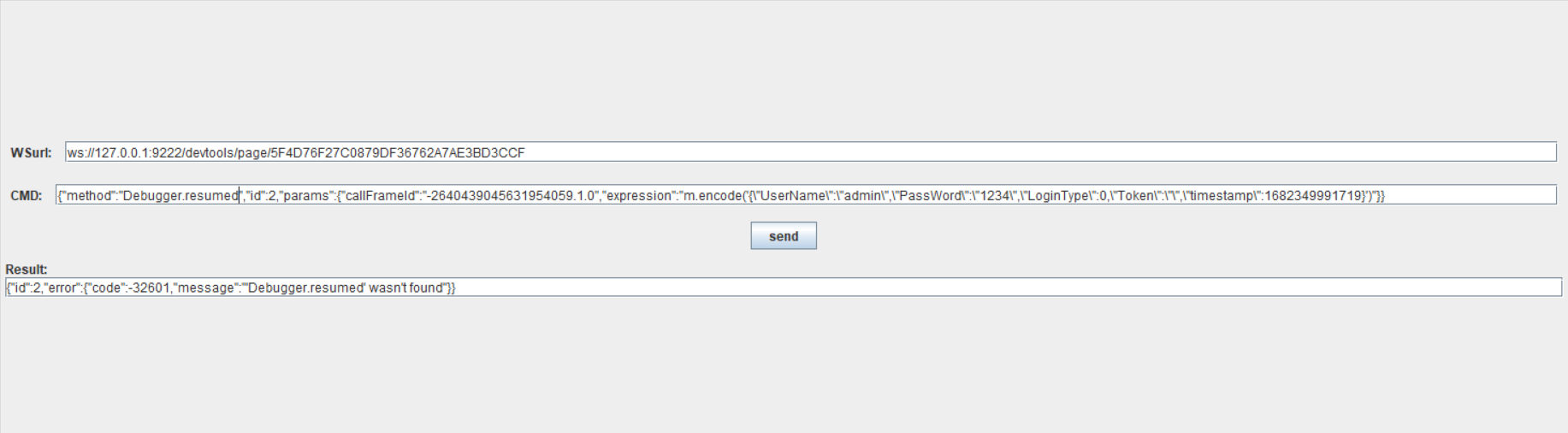Place cursor on "callFrameId" in CMD field

click(381, 195)
